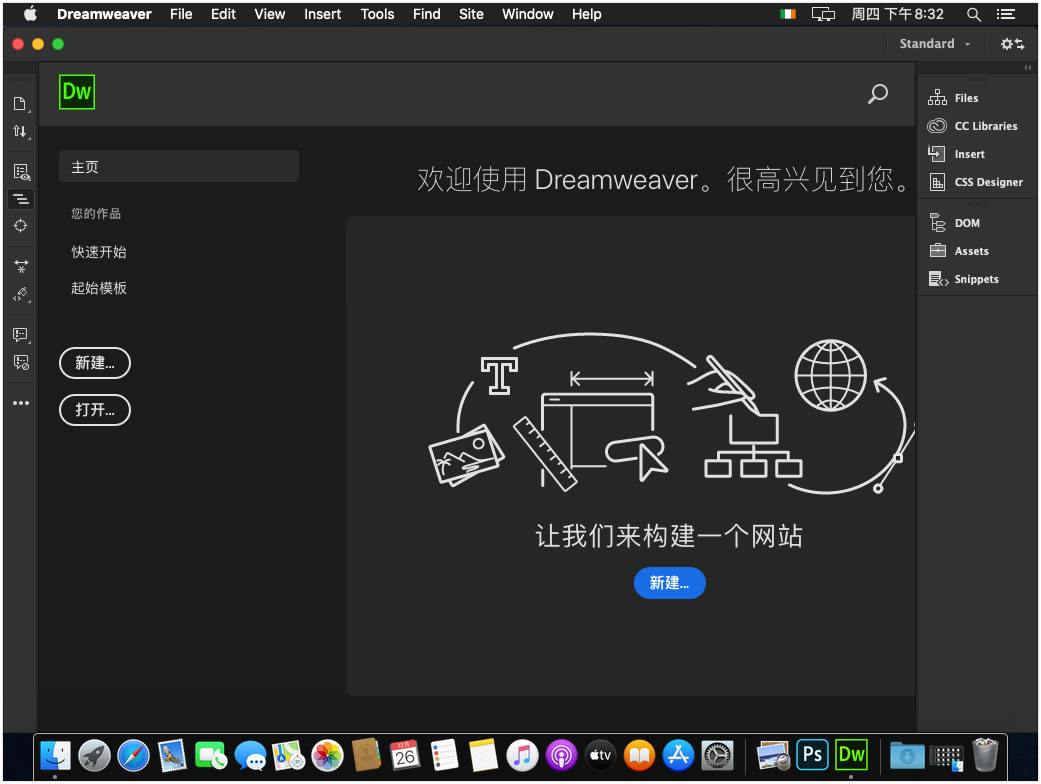Click the flag input source icon
The image size is (1041, 784).
tap(788, 14)
